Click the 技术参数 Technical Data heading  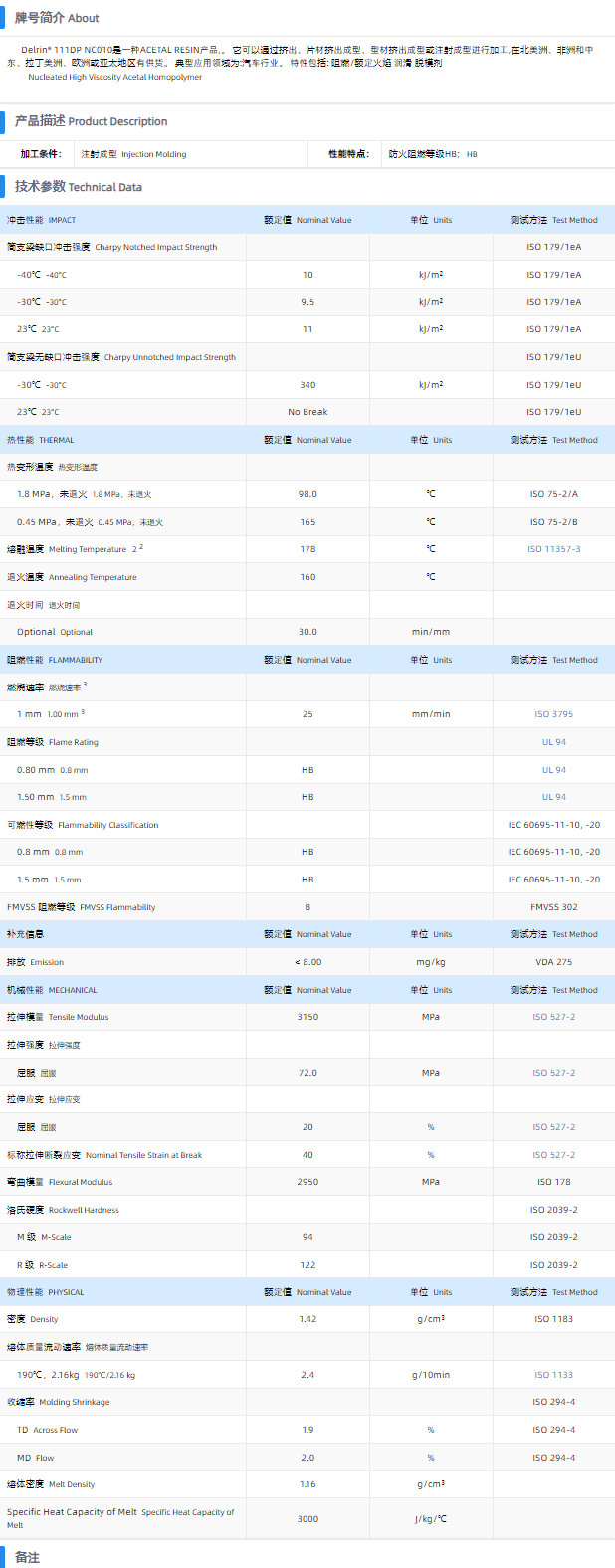tap(78, 187)
